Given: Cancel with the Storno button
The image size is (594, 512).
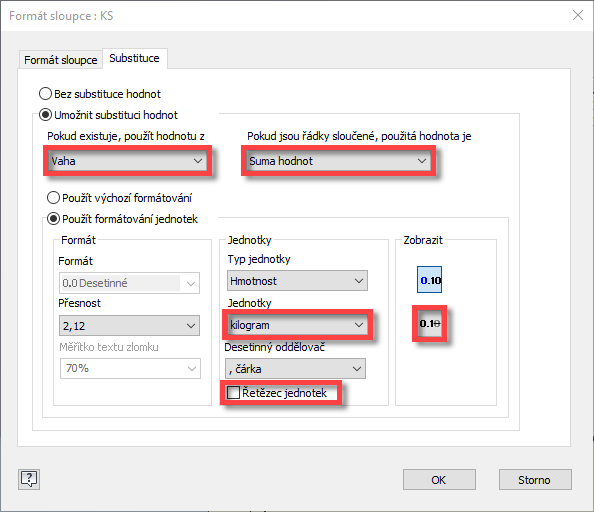Looking at the screenshot, I should [535, 480].
